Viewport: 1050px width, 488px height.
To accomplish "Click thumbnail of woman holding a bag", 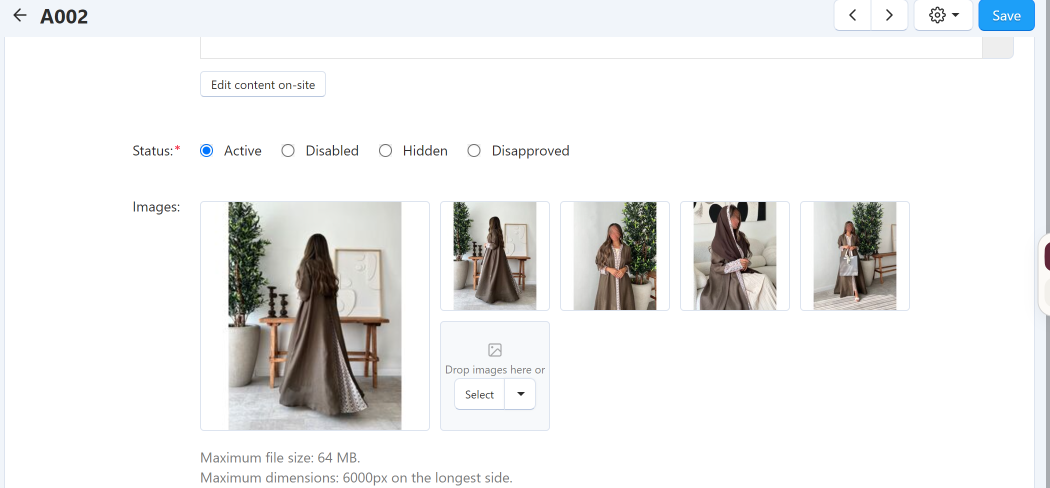I will pyautogui.click(x=854, y=256).
